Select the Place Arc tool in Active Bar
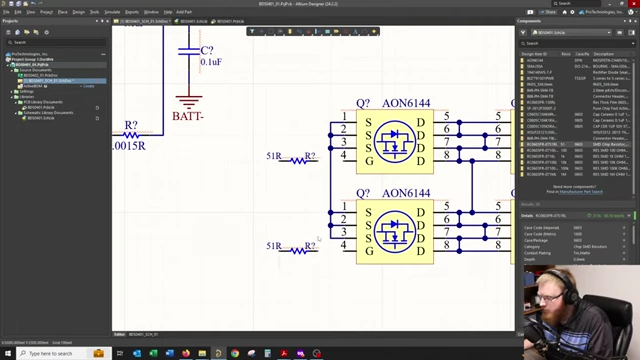Viewport: 640px width, 360px height. click(364, 31)
